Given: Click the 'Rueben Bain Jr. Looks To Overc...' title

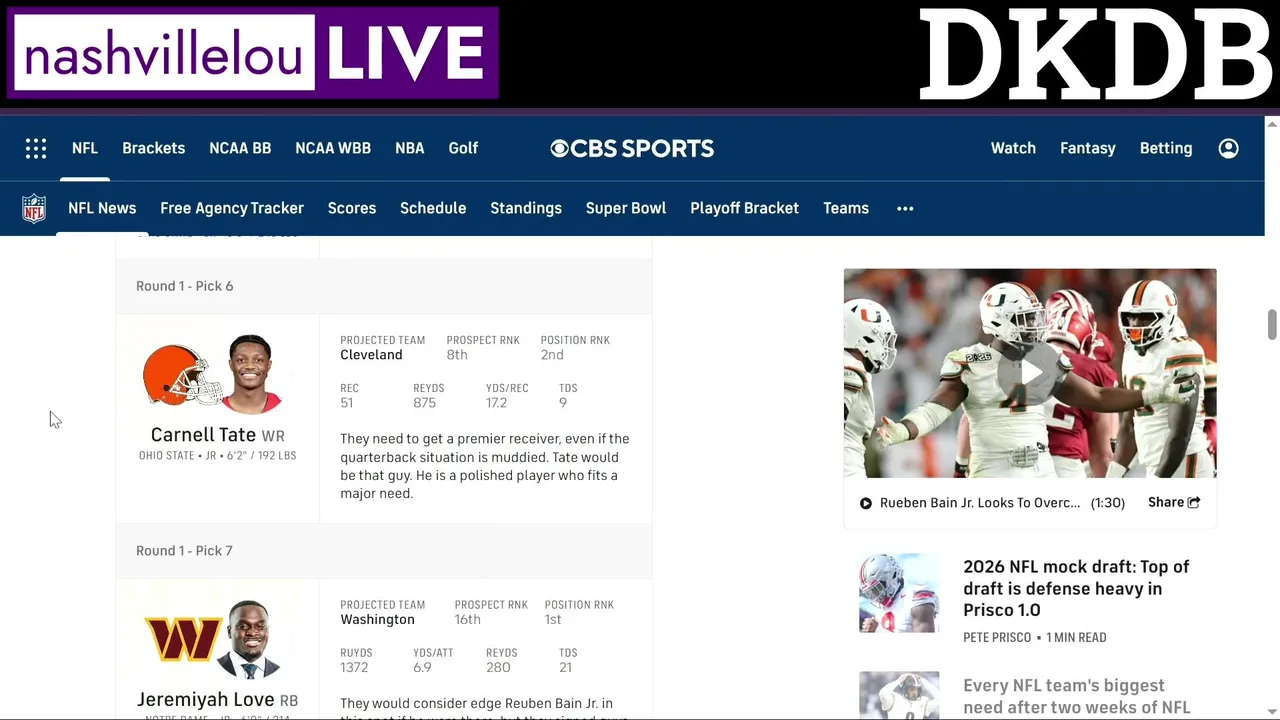Looking at the screenshot, I should tap(980, 503).
